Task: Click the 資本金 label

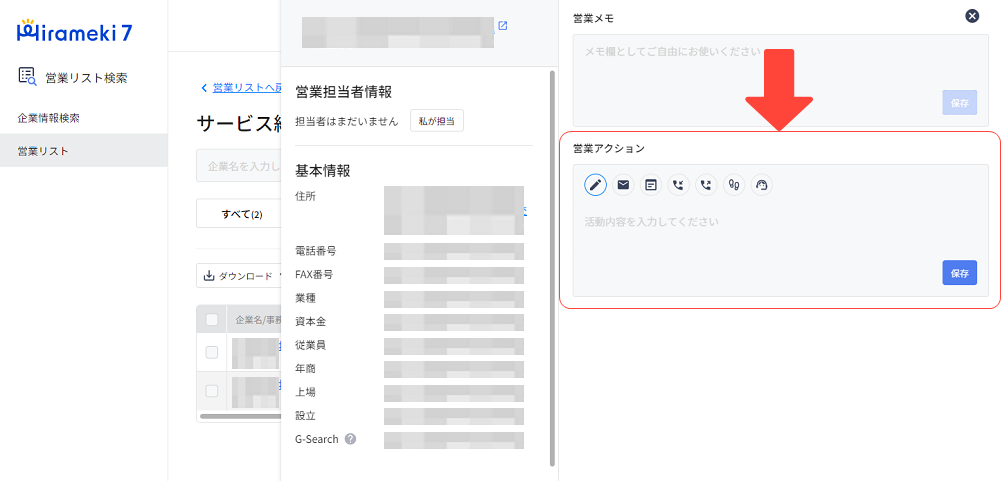Action: tap(311, 321)
